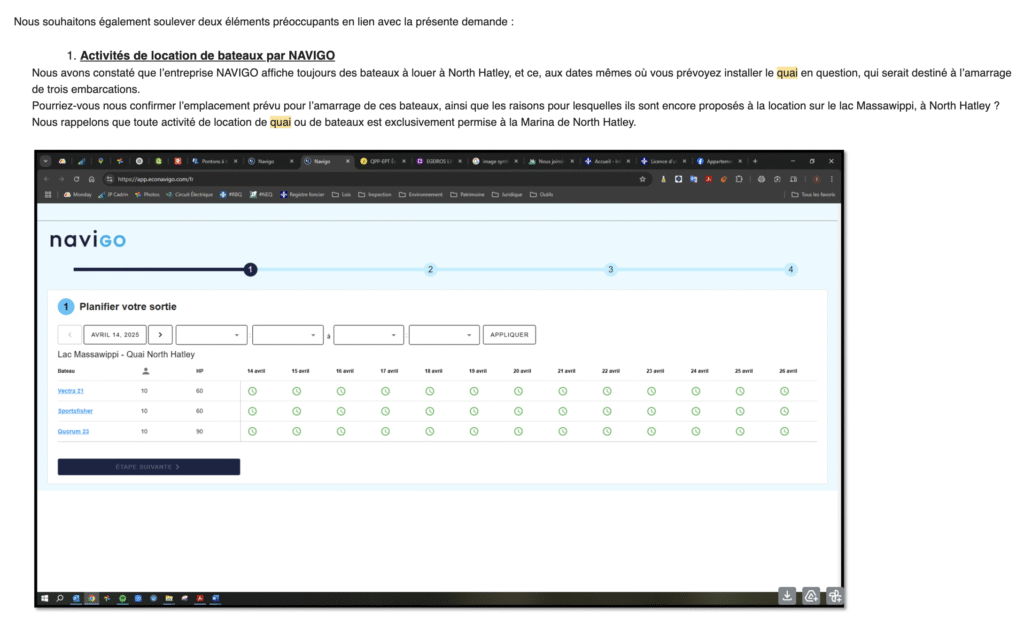Open the Tous les favoris folder

tap(813, 195)
